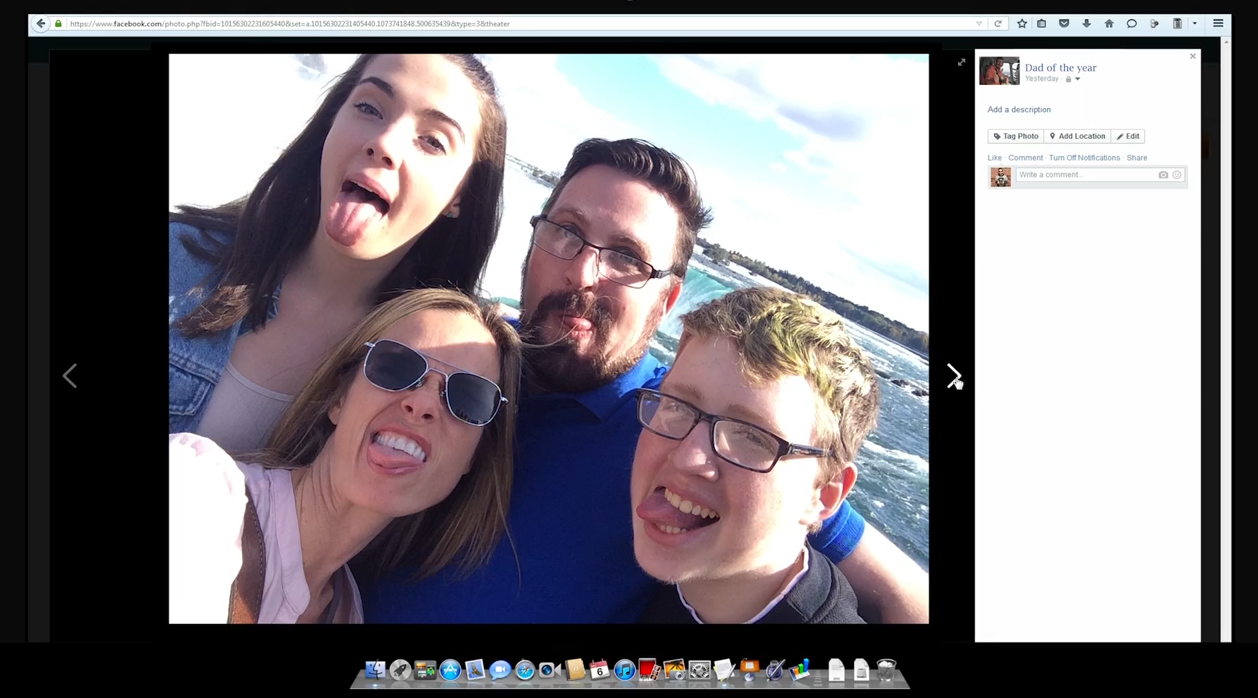Like the photo
Viewport: 1258px width, 698px height.
[x=994, y=158]
